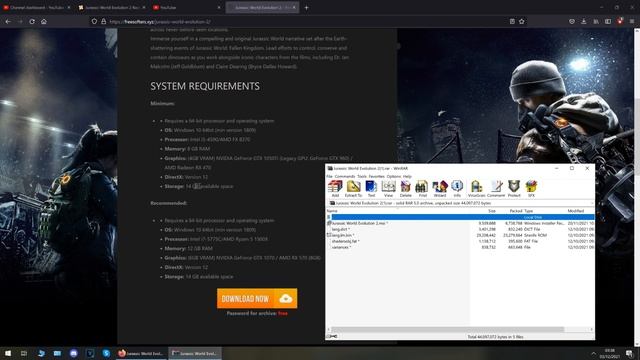The width and height of the screenshot is (640, 360).
Task: Open the Favorites menu in WinRAR
Action: 376,176
